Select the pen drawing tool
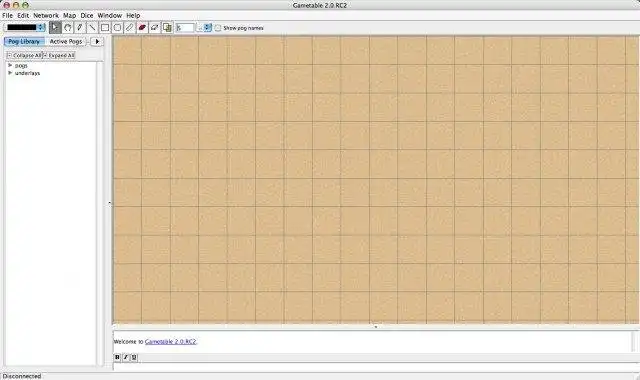640x380 pixels. [80, 28]
